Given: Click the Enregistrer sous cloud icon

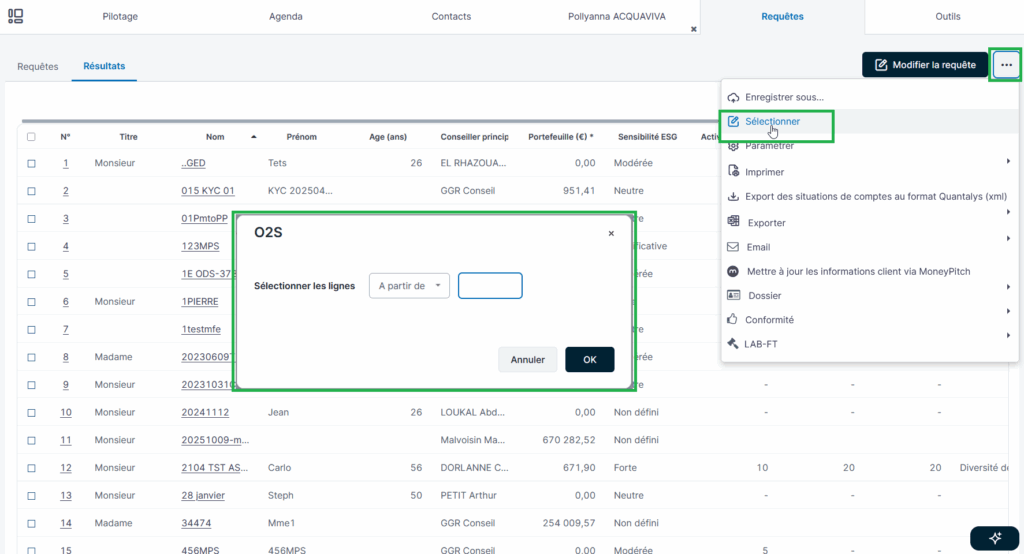Looking at the screenshot, I should (x=733, y=97).
